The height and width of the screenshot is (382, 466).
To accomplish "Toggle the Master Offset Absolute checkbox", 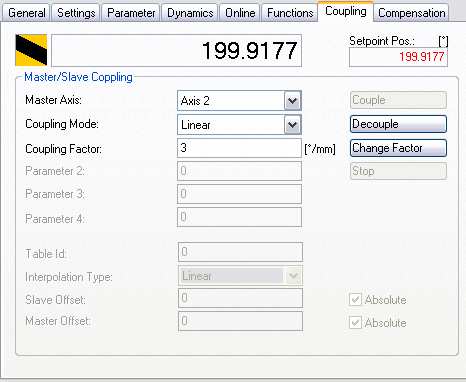I will point(355,322).
